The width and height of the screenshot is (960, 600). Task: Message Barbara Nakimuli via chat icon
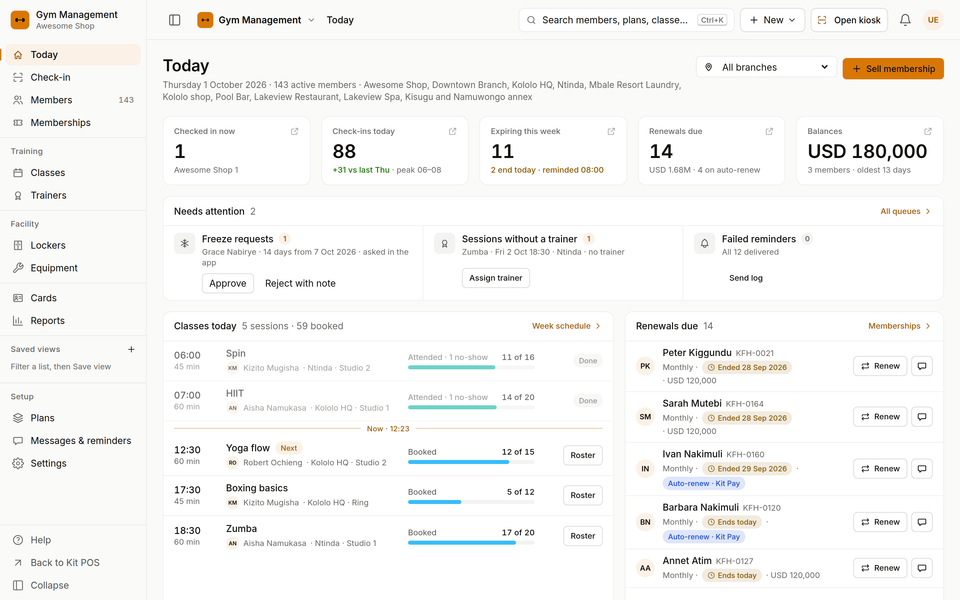(921, 522)
